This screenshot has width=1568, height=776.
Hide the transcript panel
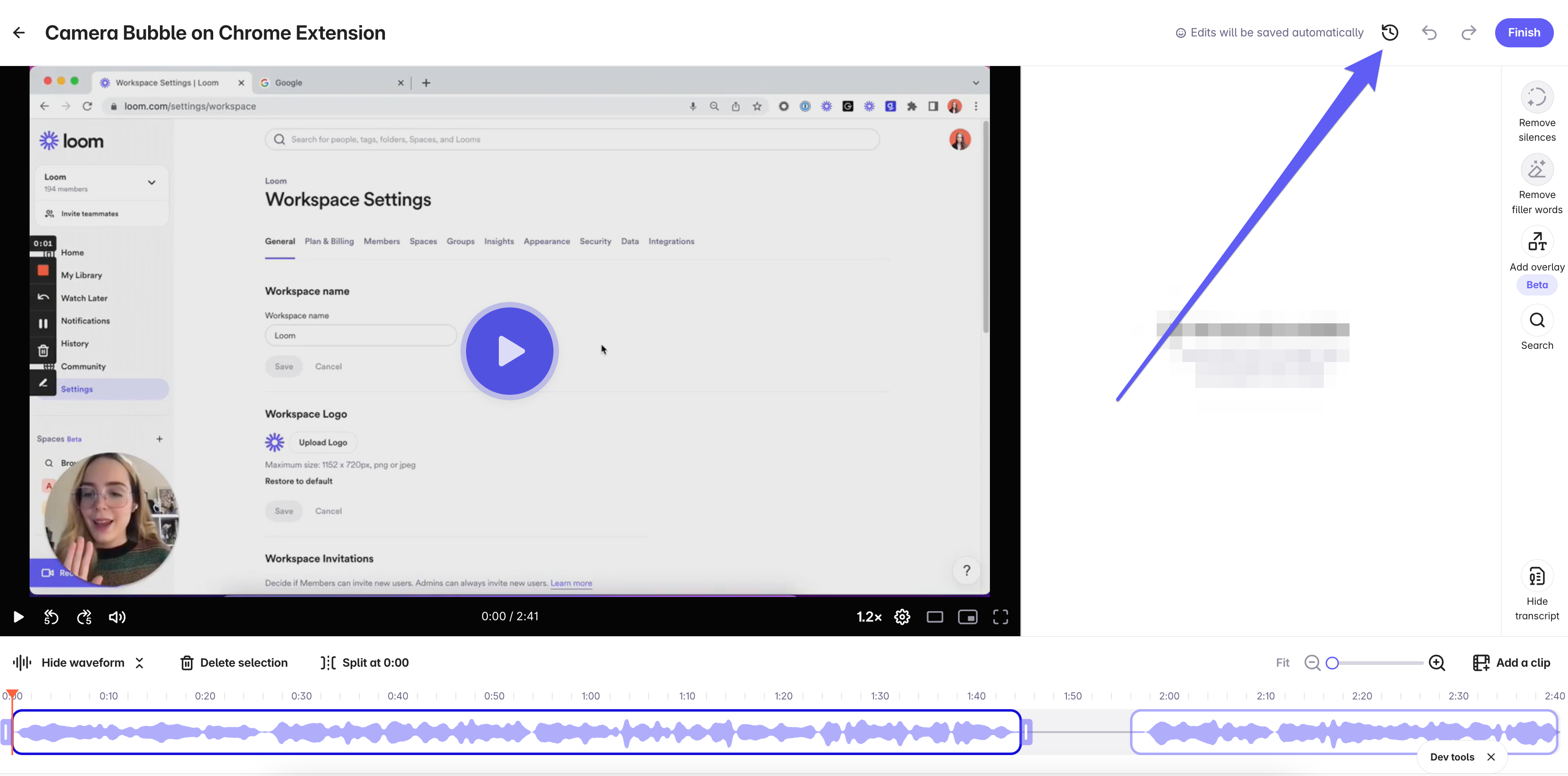tap(1537, 577)
